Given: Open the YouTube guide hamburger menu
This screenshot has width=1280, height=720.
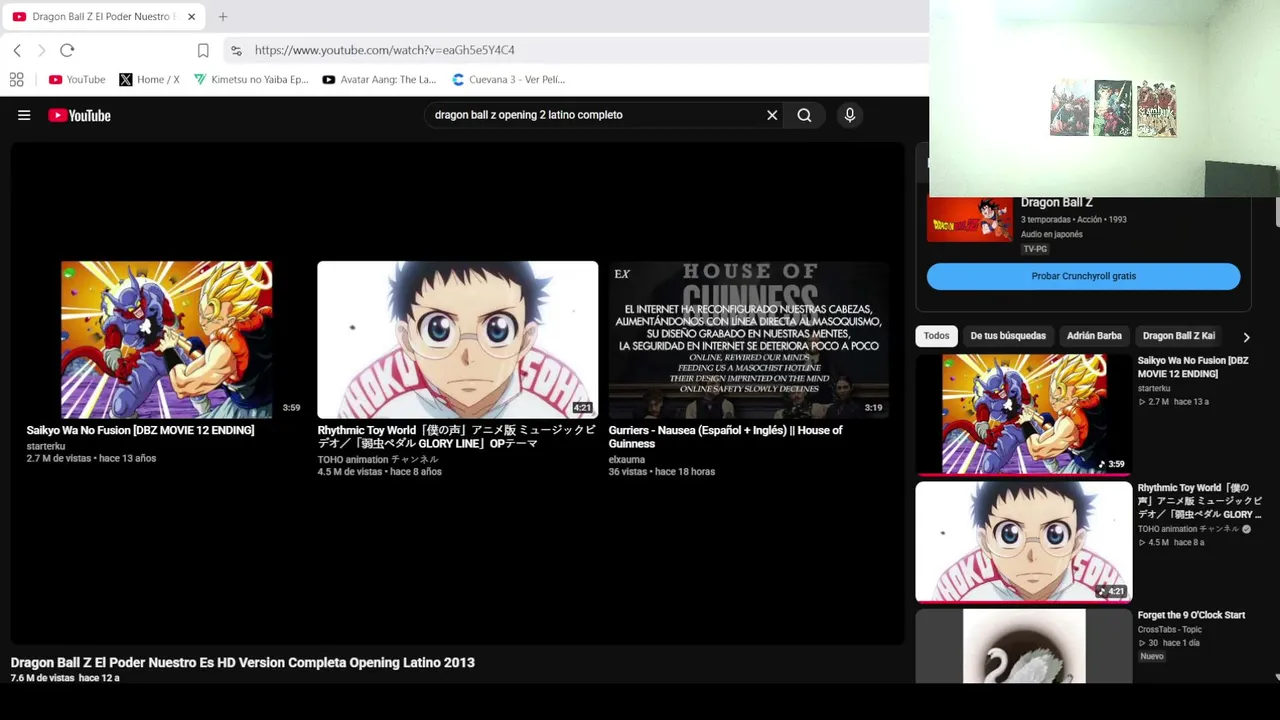Looking at the screenshot, I should pos(24,115).
